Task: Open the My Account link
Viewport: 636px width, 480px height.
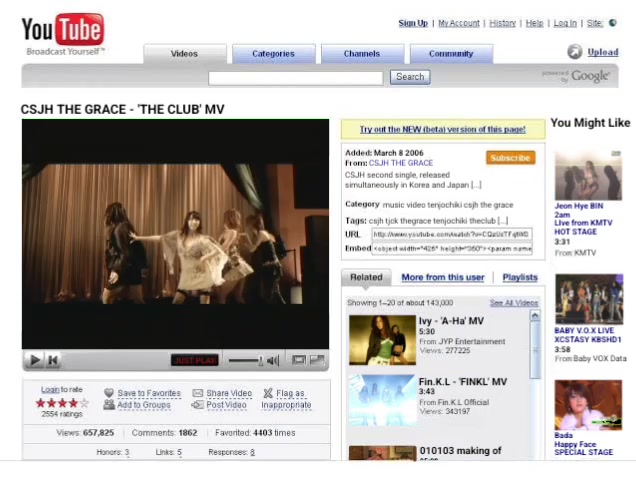Action: [x=459, y=23]
